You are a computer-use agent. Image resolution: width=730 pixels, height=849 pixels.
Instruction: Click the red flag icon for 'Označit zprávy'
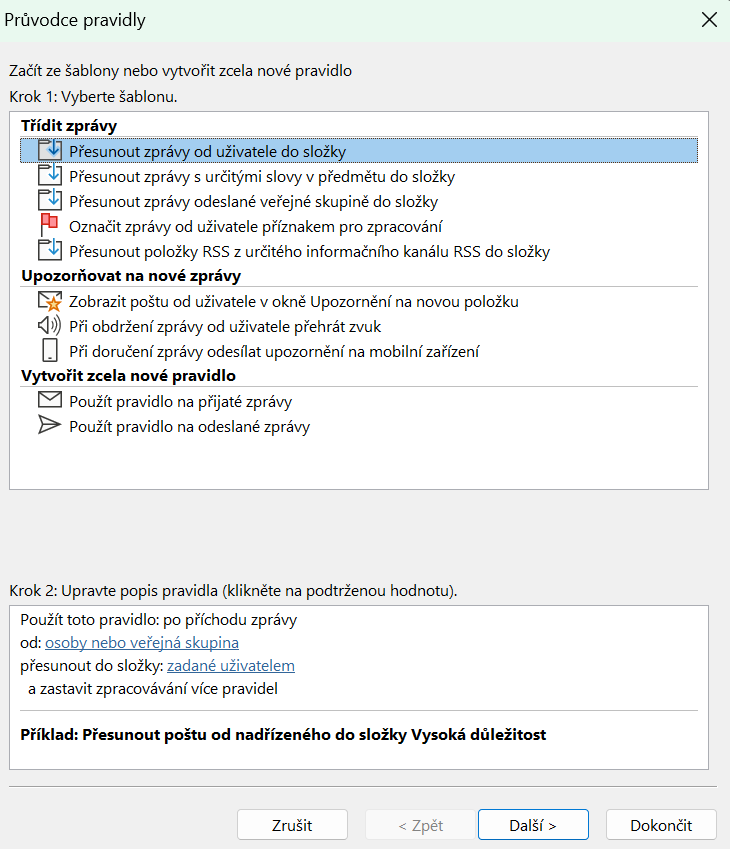click(x=50, y=226)
